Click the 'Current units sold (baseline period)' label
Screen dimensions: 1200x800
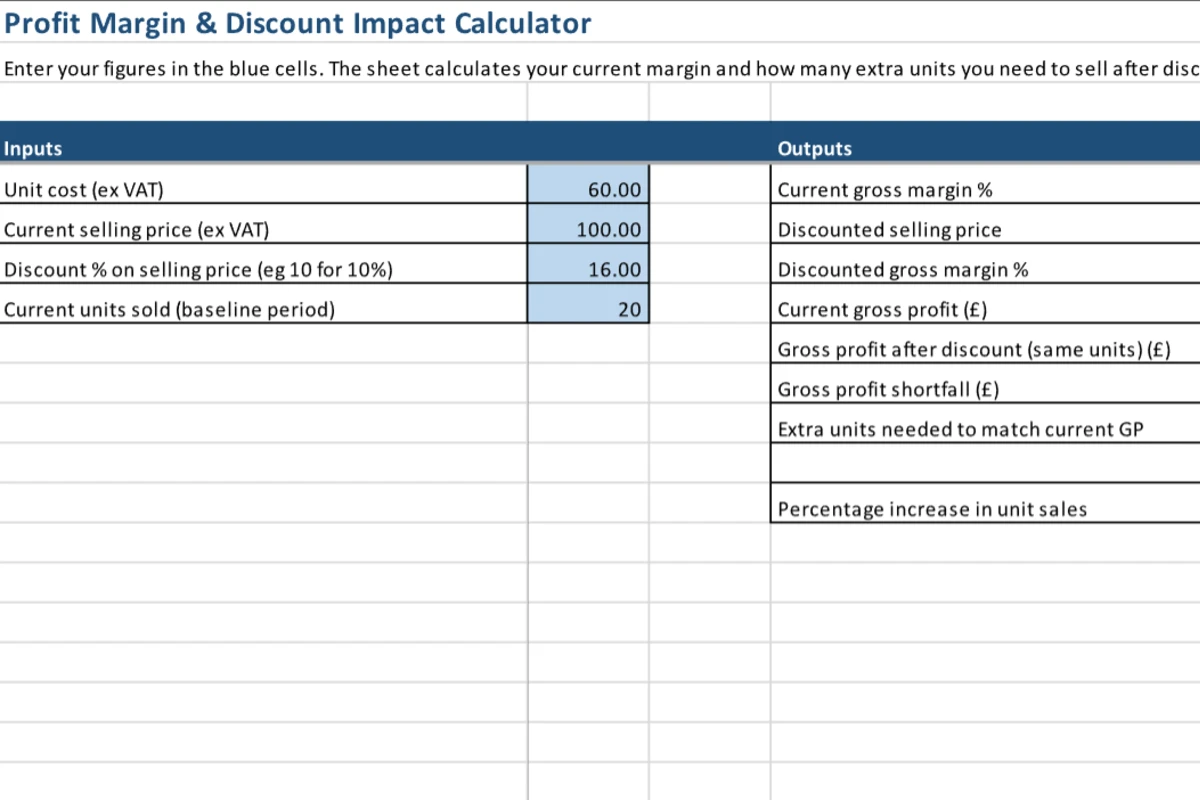pyautogui.click(x=169, y=310)
